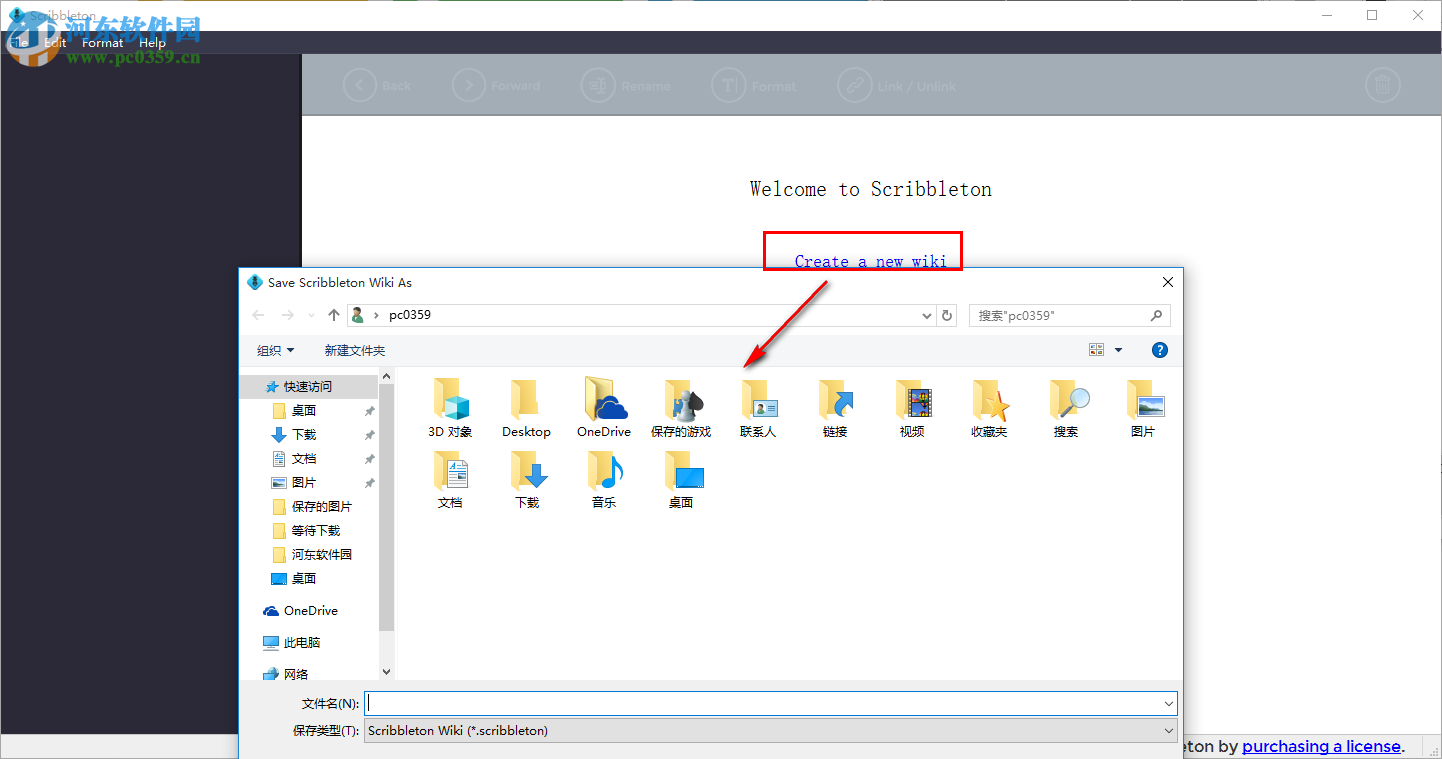Click Back in the Scribbleton toolbar
Image resolution: width=1442 pixels, height=759 pixels.
[x=377, y=86]
